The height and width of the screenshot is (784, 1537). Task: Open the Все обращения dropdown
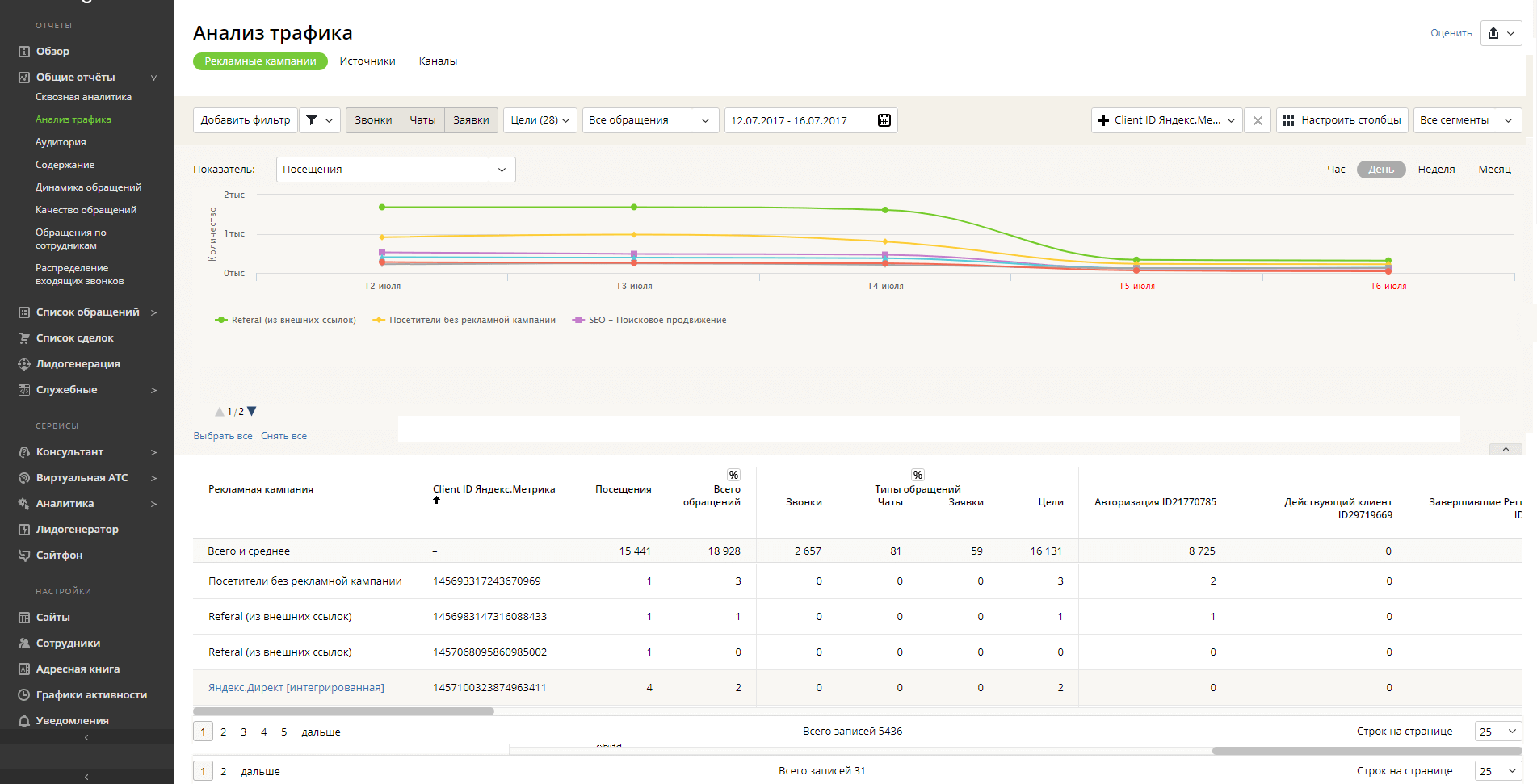650,120
